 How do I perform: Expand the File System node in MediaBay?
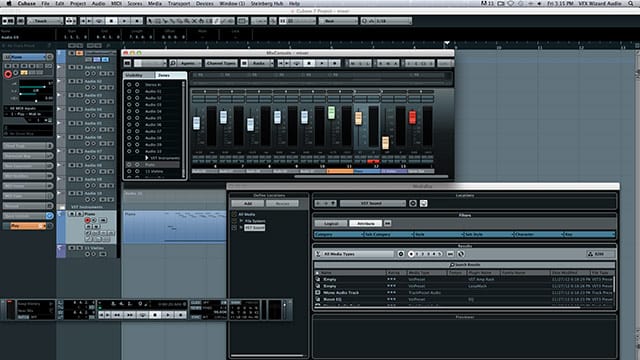pos(241,221)
